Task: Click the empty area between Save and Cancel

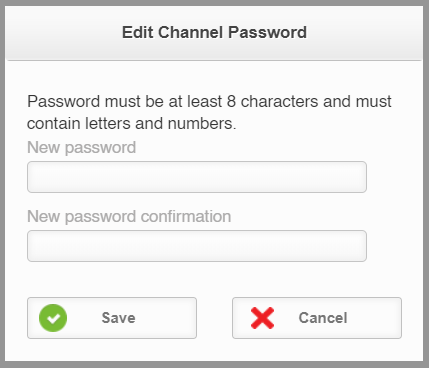Action: [x=214, y=318]
